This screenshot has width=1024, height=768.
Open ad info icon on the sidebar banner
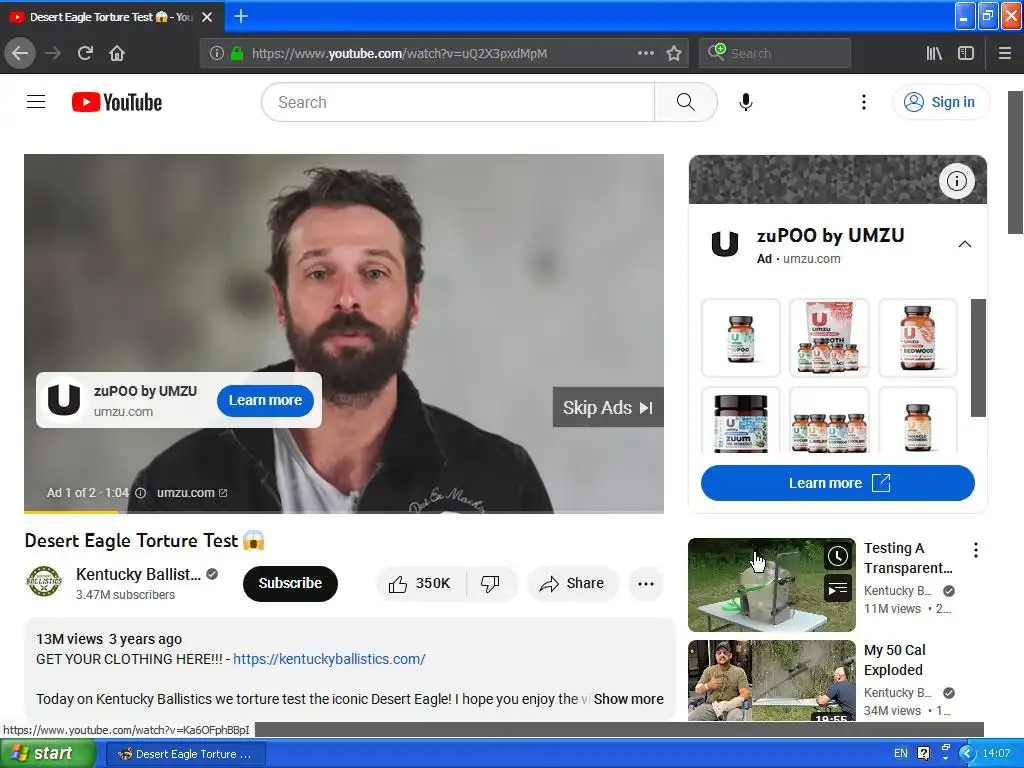point(957,181)
